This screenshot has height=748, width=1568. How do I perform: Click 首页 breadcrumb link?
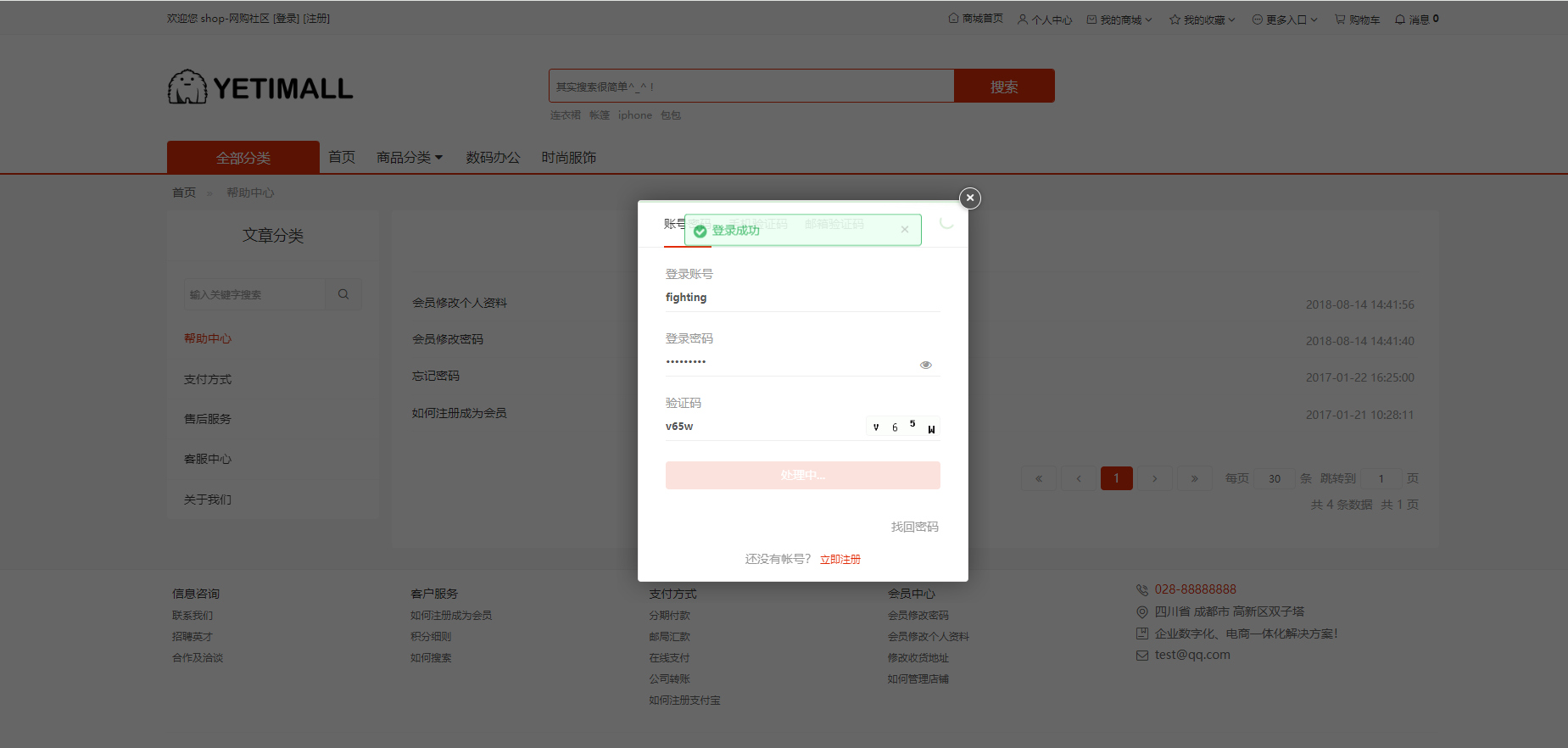click(184, 193)
